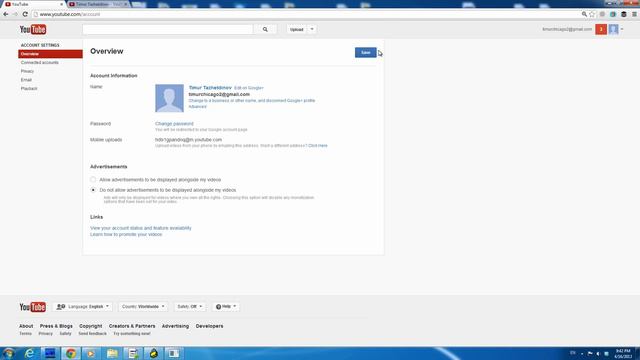Click the notepad-style icon in the taskbar
640x360 pixels.
coord(133,353)
